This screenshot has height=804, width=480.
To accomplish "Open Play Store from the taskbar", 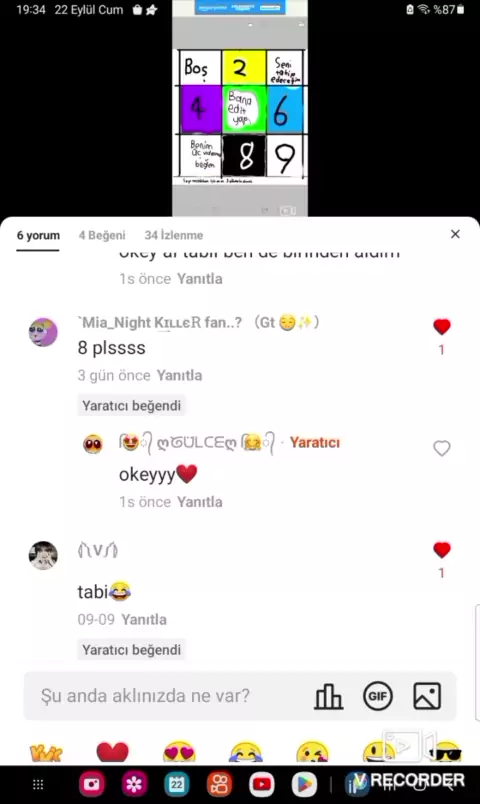I will [x=304, y=784].
